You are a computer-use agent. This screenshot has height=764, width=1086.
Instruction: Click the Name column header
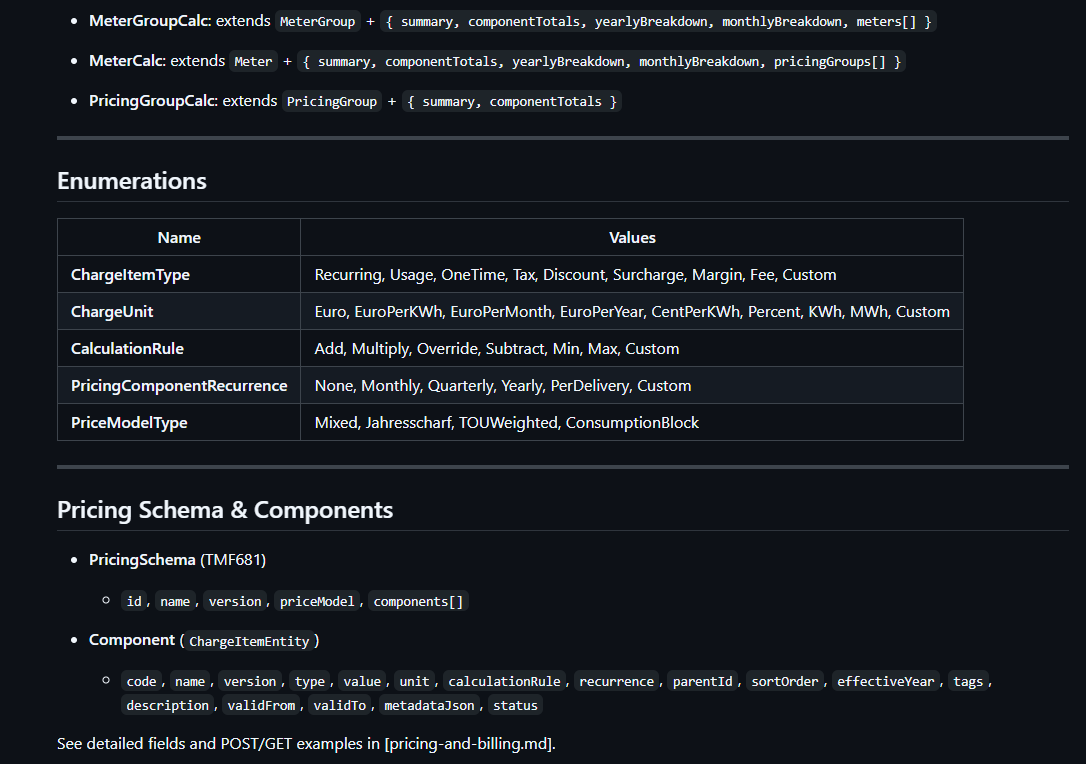pos(179,238)
